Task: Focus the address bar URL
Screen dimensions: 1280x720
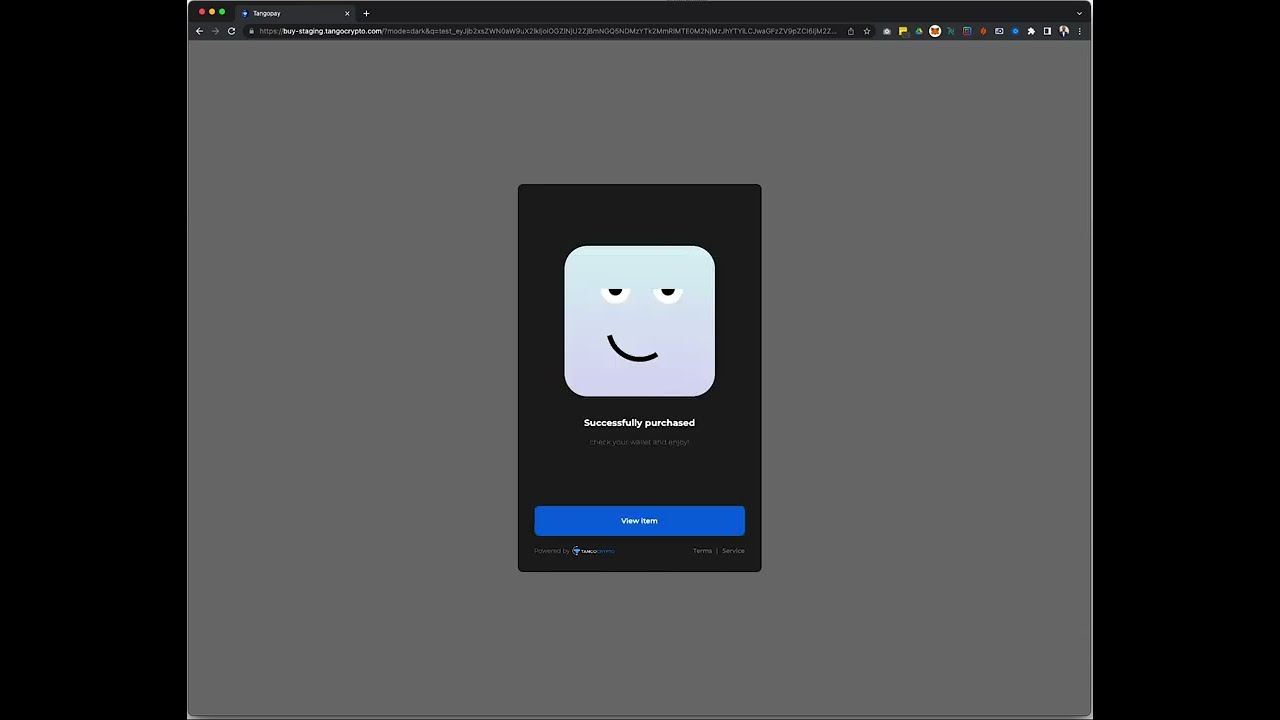Action: [548, 31]
